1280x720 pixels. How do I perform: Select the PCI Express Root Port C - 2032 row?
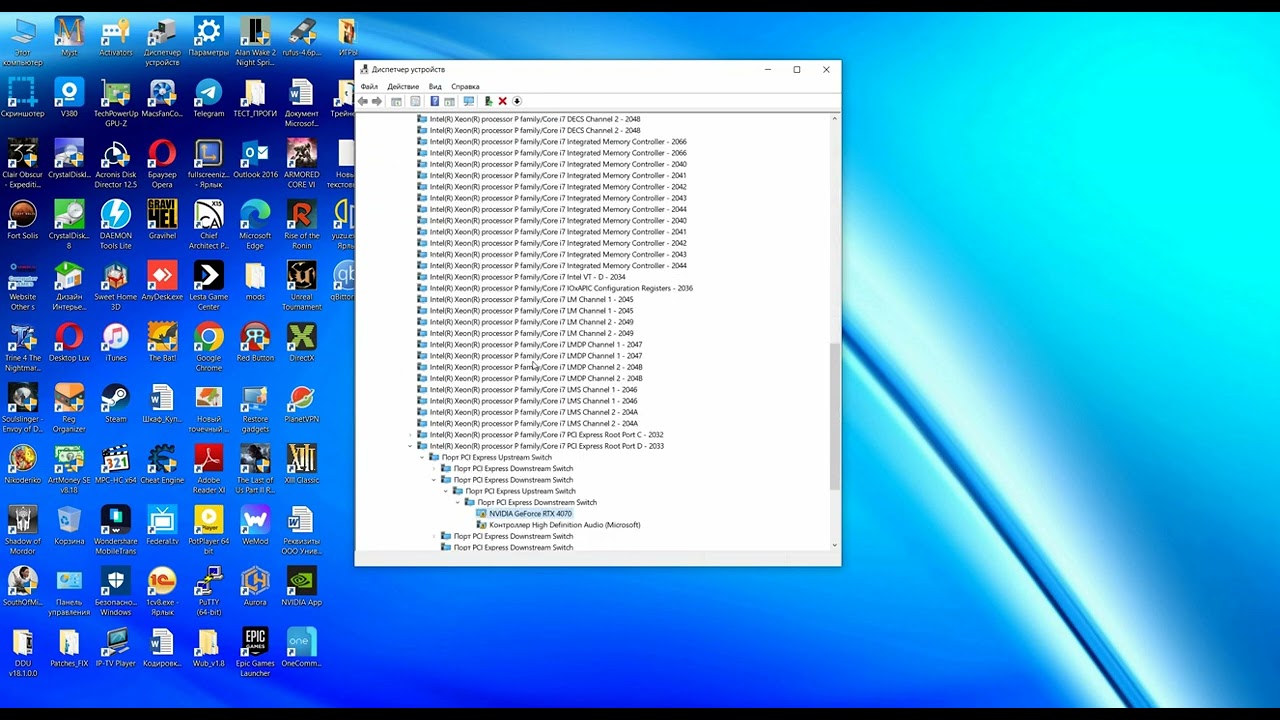click(x=546, y=435)
